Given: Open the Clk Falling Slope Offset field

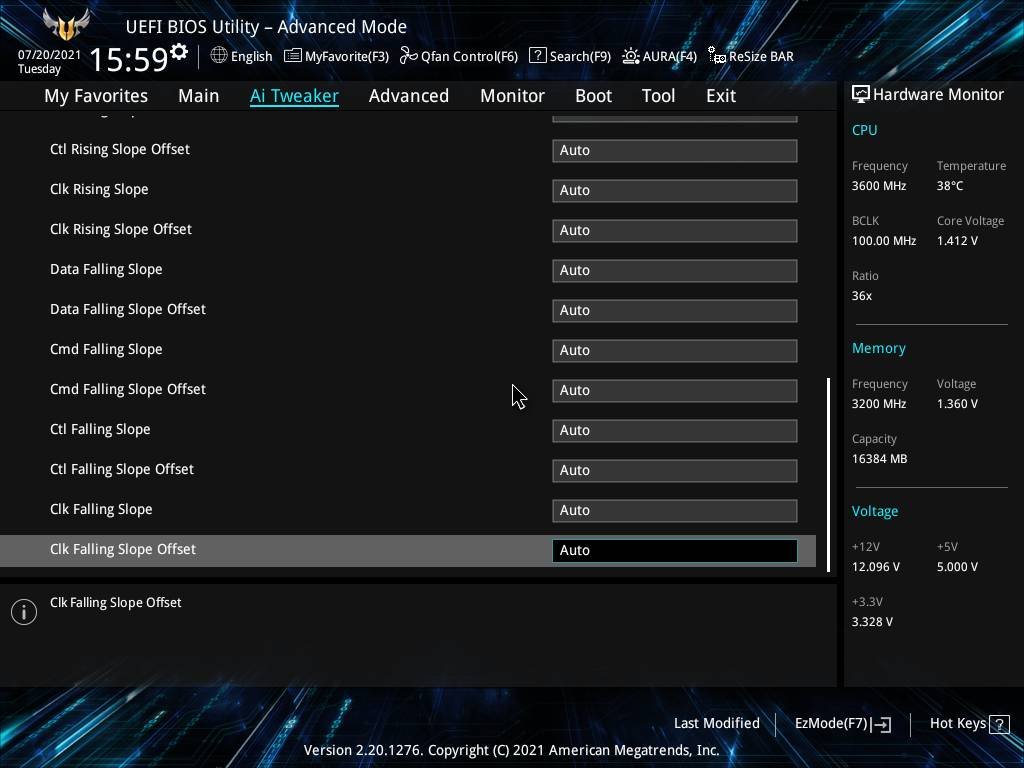Looking at the screenshot, I should pyautogui.click(x=674, y=550).
